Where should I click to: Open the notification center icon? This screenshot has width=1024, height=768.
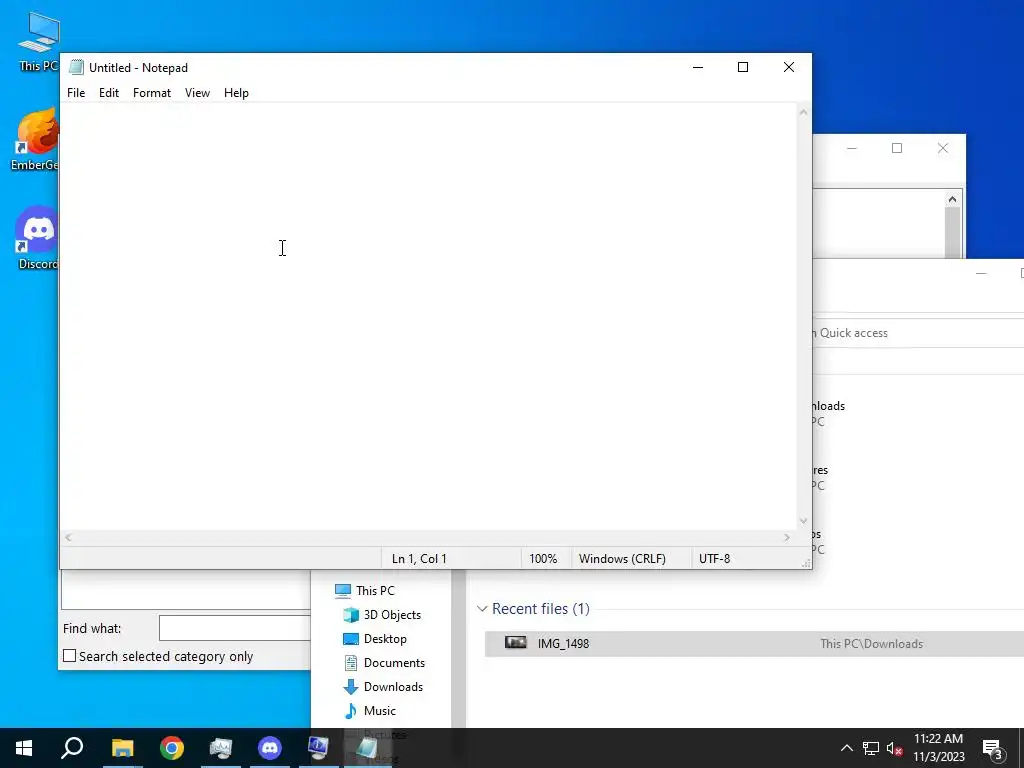992,748
